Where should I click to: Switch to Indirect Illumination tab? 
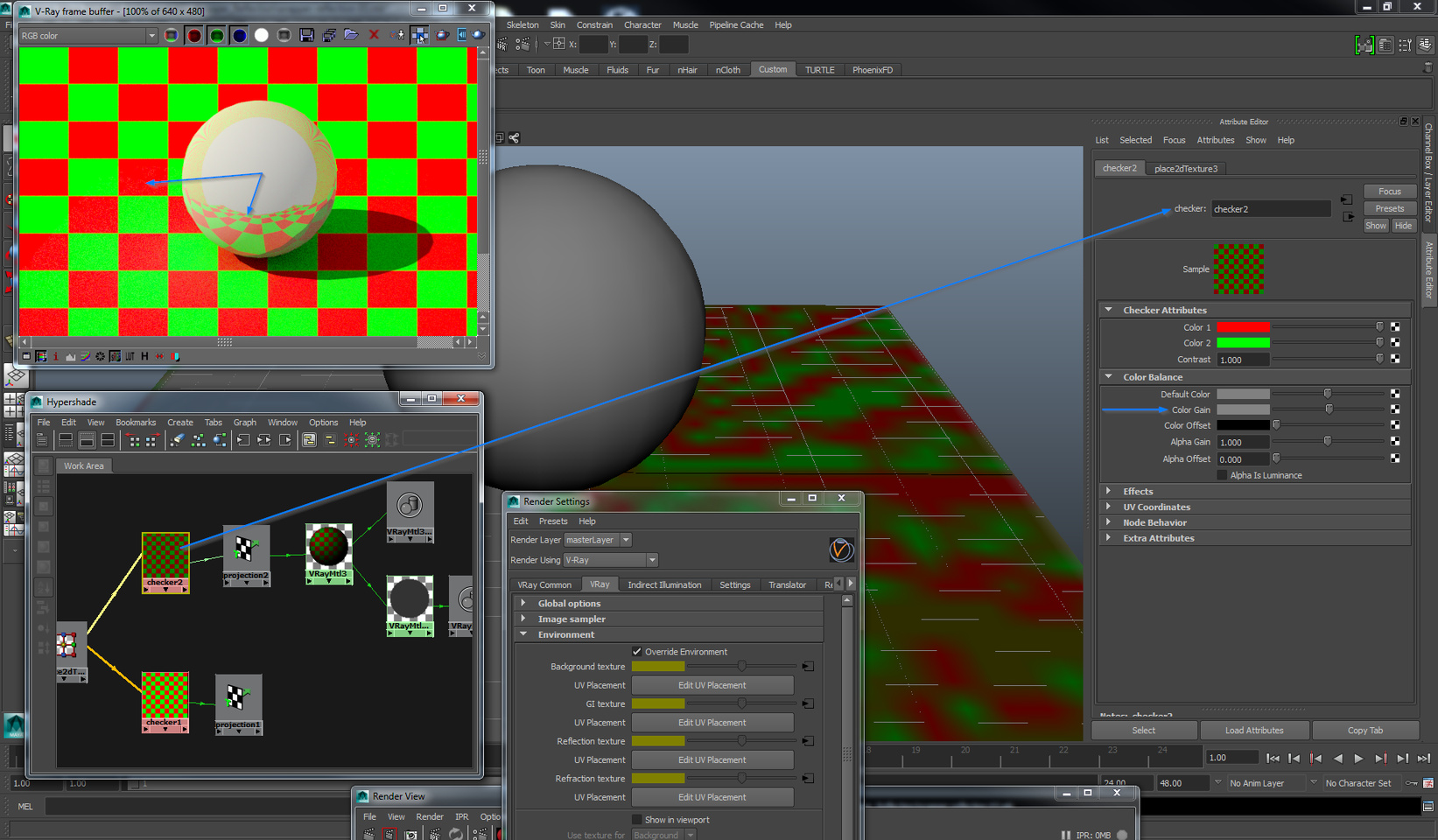(664, 584)
